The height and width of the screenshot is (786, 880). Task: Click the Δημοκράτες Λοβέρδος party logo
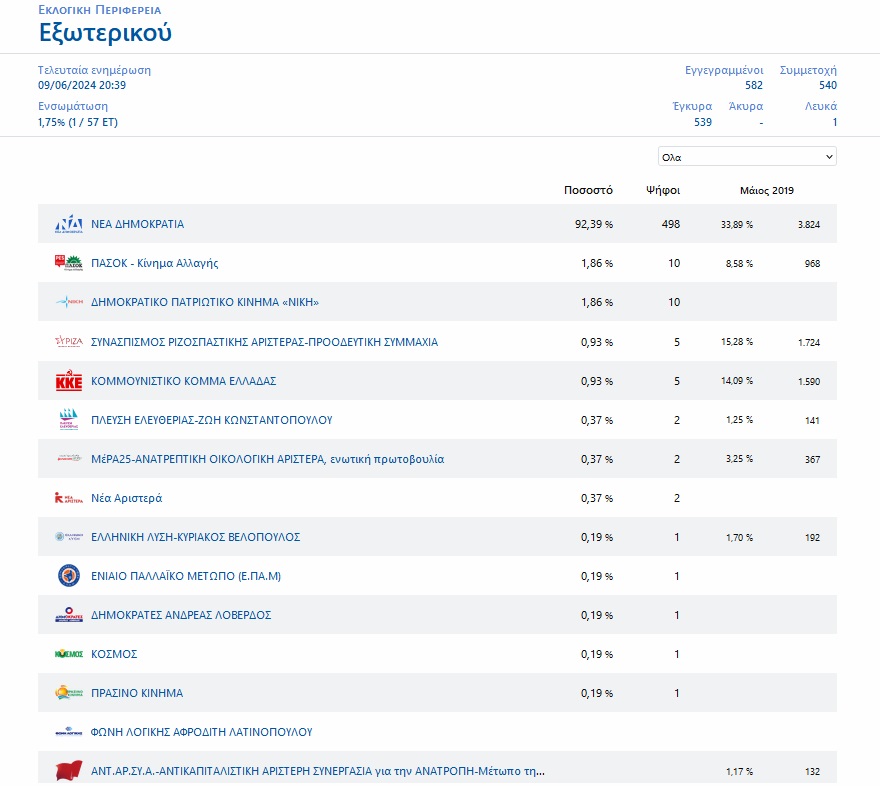(x=68, y=615)
